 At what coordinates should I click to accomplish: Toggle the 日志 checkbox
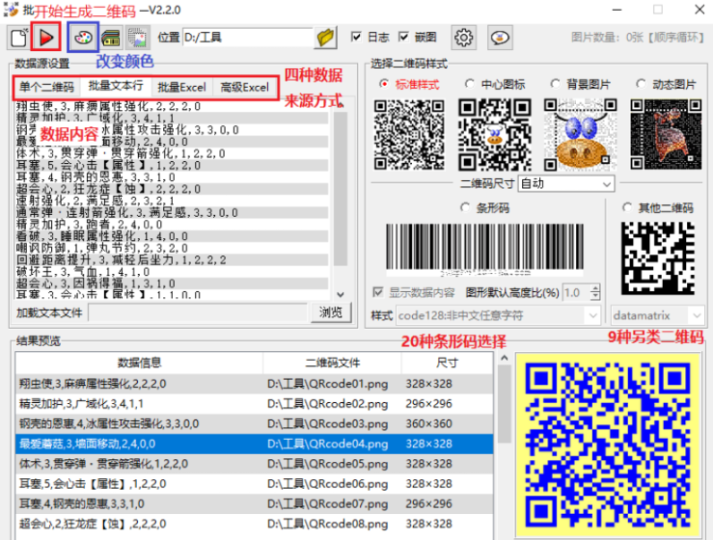click(x=357, y=37)
